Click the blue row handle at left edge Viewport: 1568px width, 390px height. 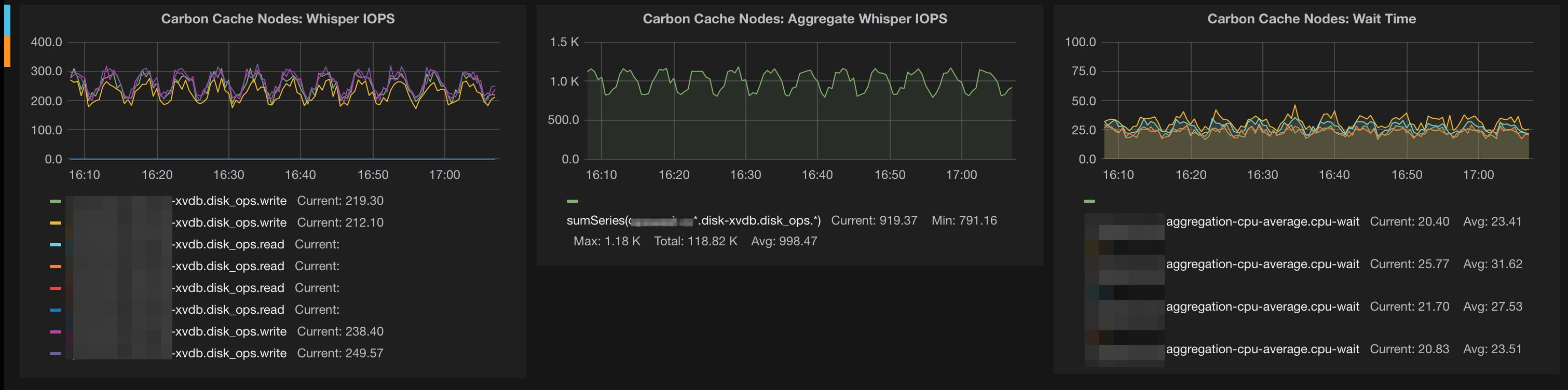[x=7, y=20]
